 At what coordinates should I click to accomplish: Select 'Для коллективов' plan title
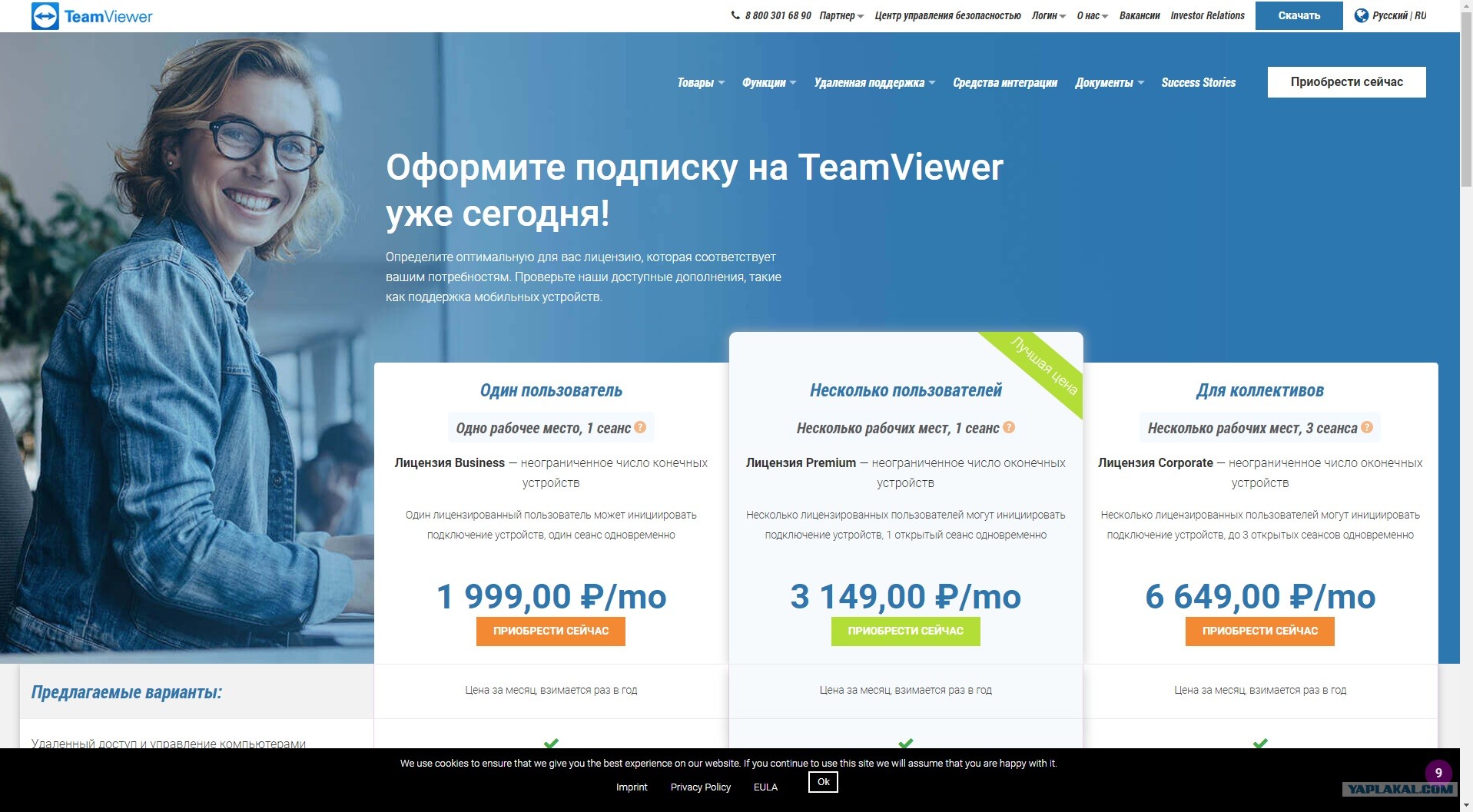pyautogui.click(x=1260, y=390)
